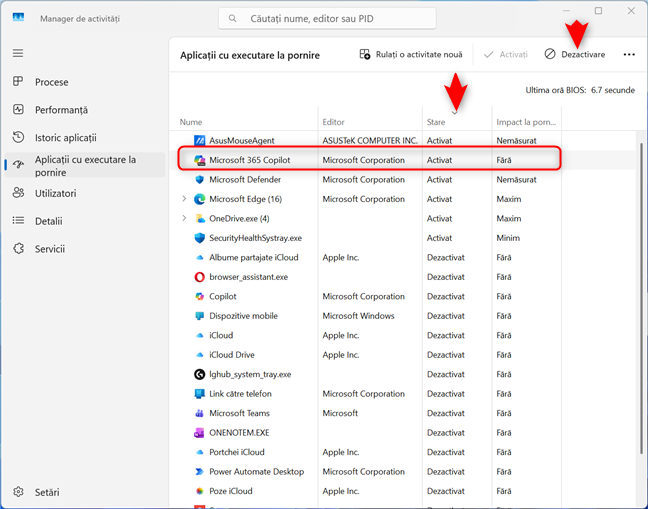Click the ONENOTEM.EXE icon
Image resolution: width=648 pixels, height=509 pixels.
[200, 433]
